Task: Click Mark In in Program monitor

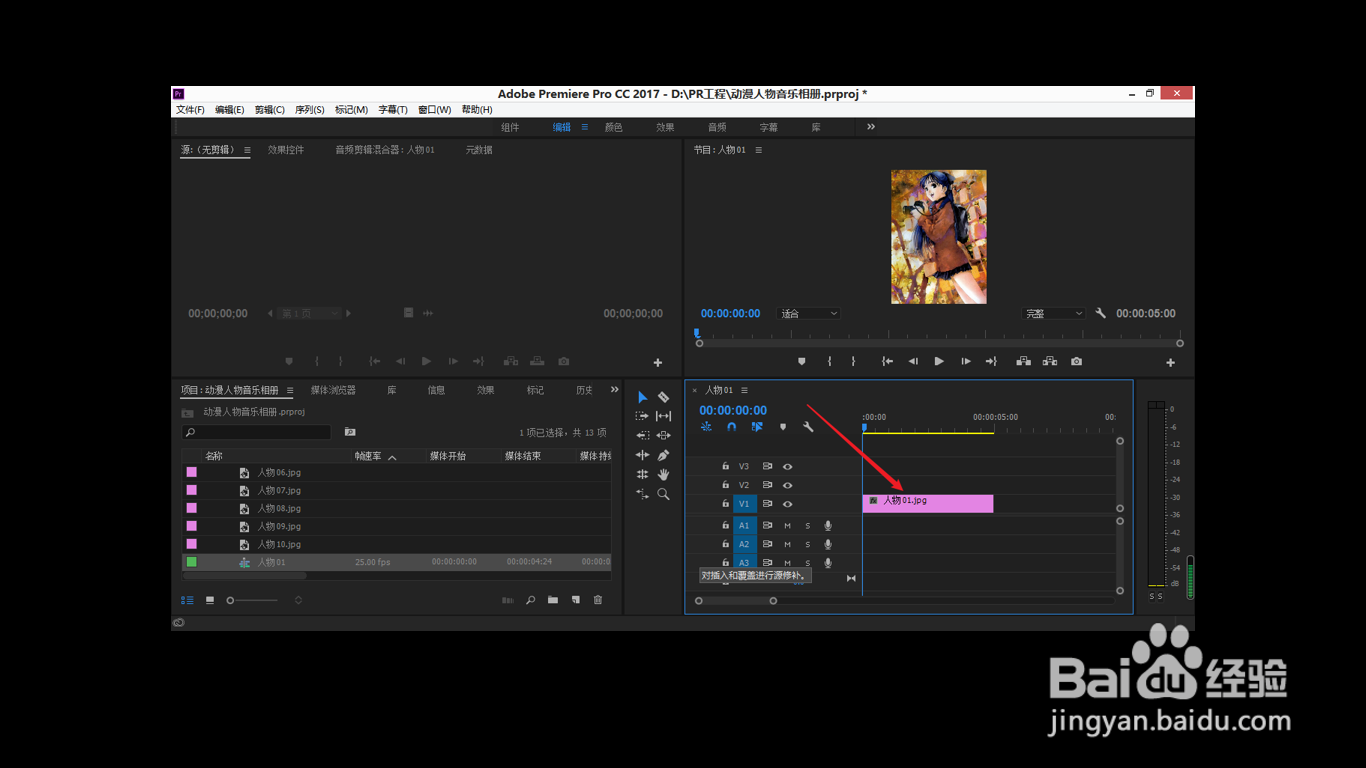Action: tap(829, 361)
